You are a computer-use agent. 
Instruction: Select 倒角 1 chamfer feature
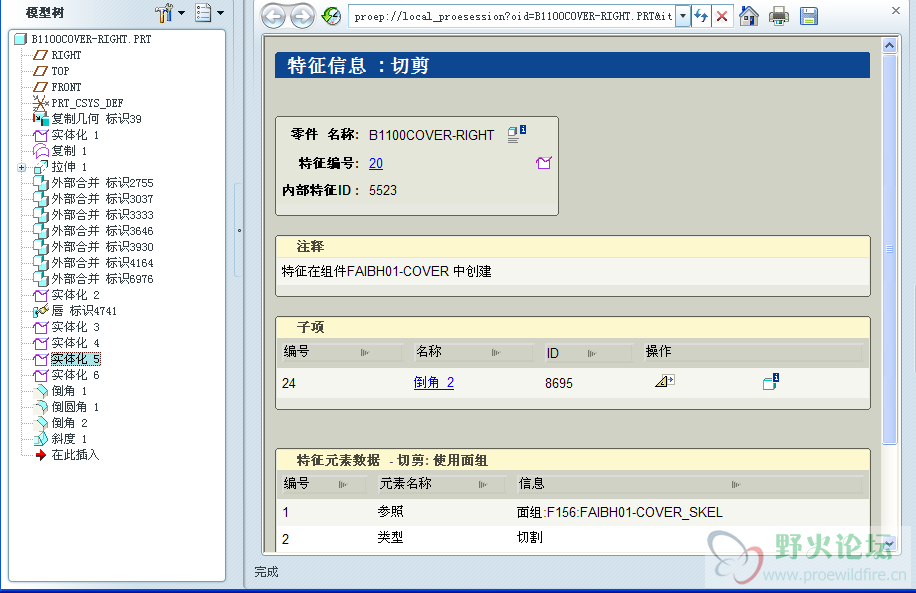(x=69, y=391)
